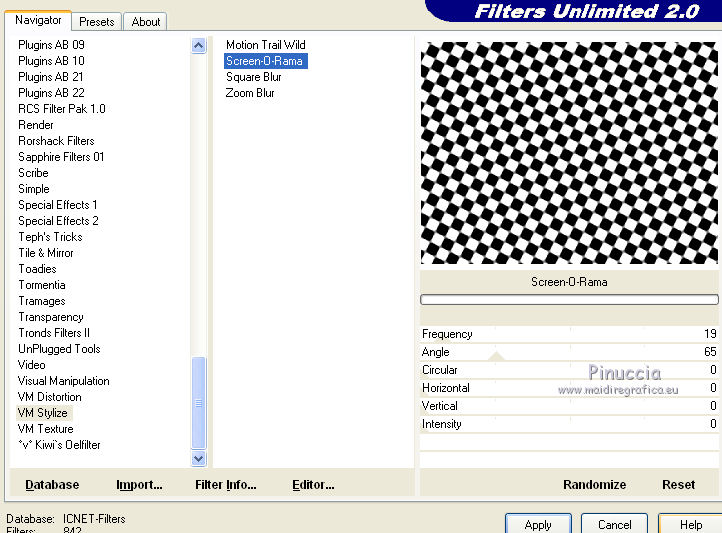The height and width of the screenshot is (533, 722).
Task: Randomize the filter settings
Action: [594, 485]
